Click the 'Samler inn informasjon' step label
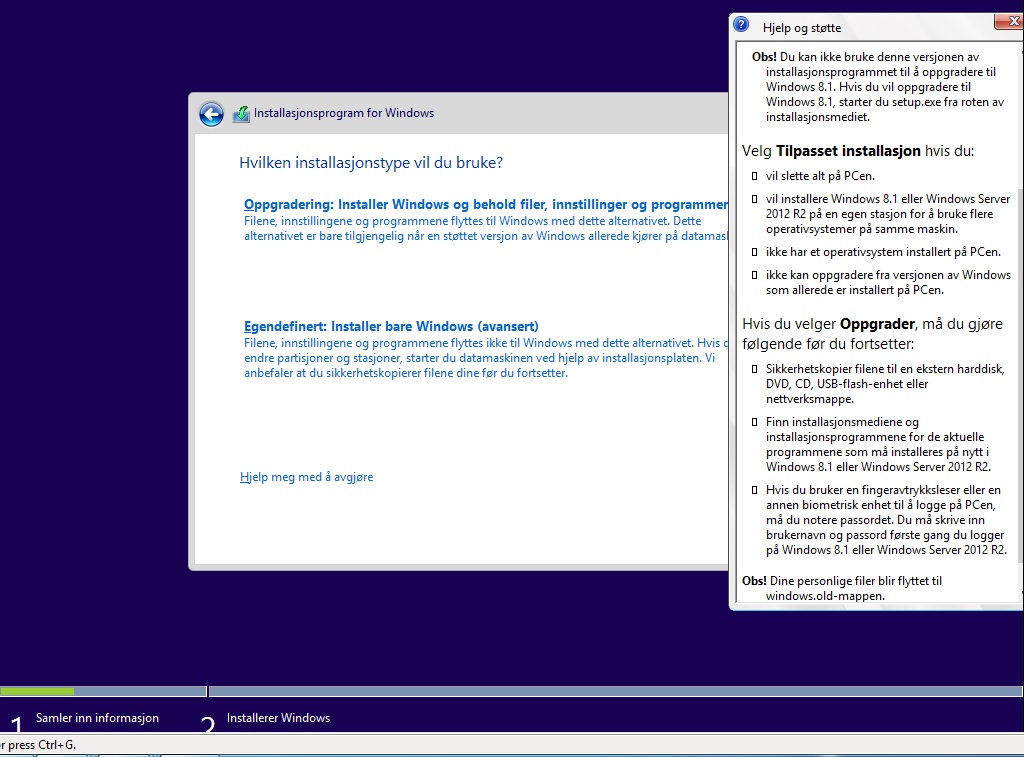The height and width of the screenshot is (757, 1024). pos(97,718)
